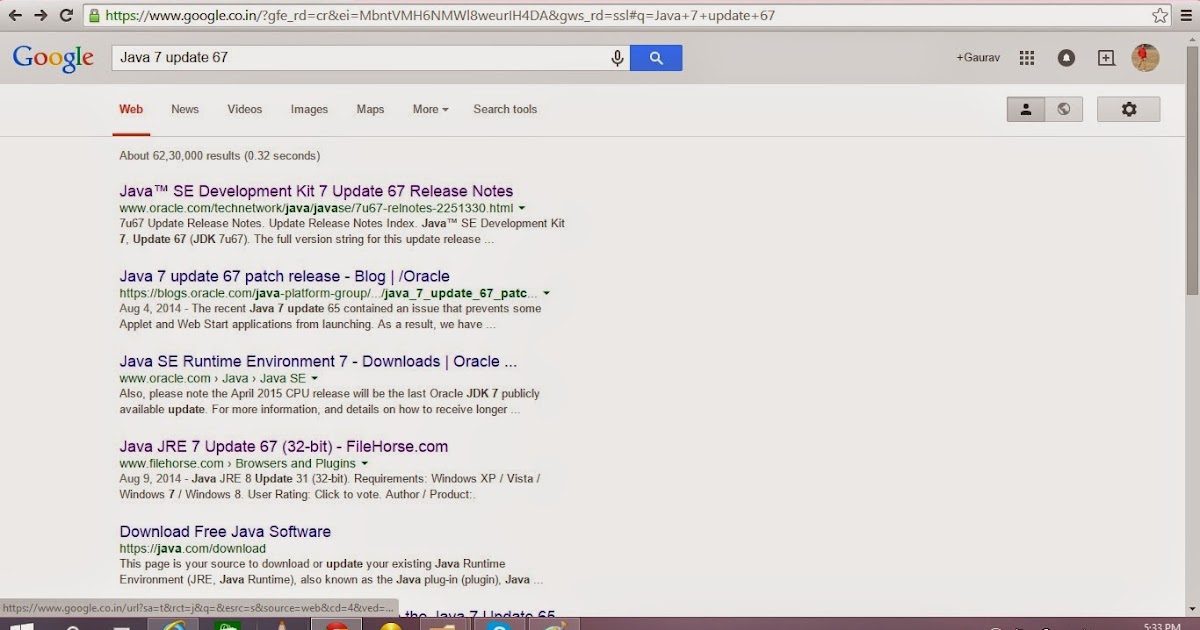Click 'About 62,30,000 results' stats text
The image size is (1200, 630).
pos(219,156)
